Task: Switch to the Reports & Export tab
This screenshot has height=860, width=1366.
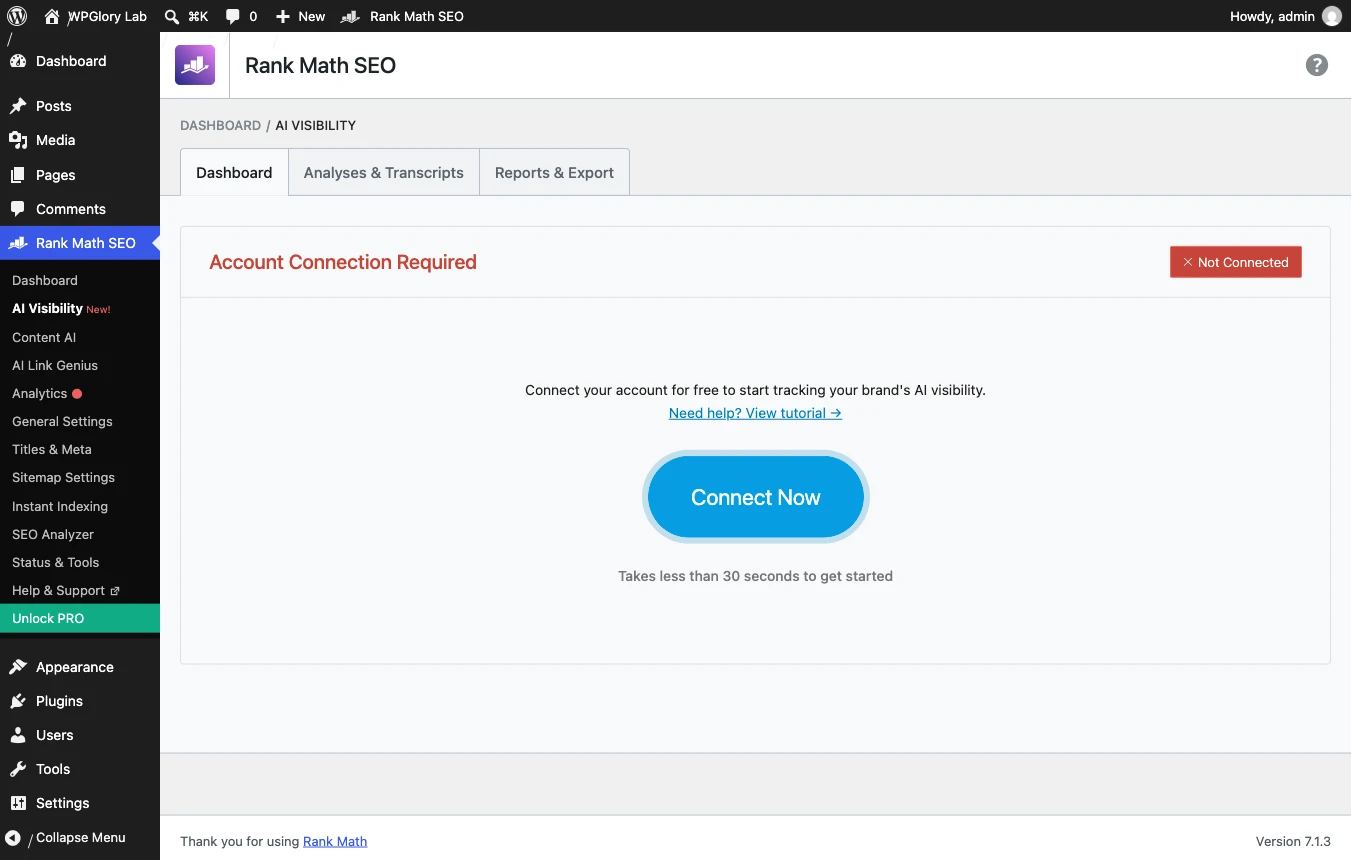Action: (554, 172)
